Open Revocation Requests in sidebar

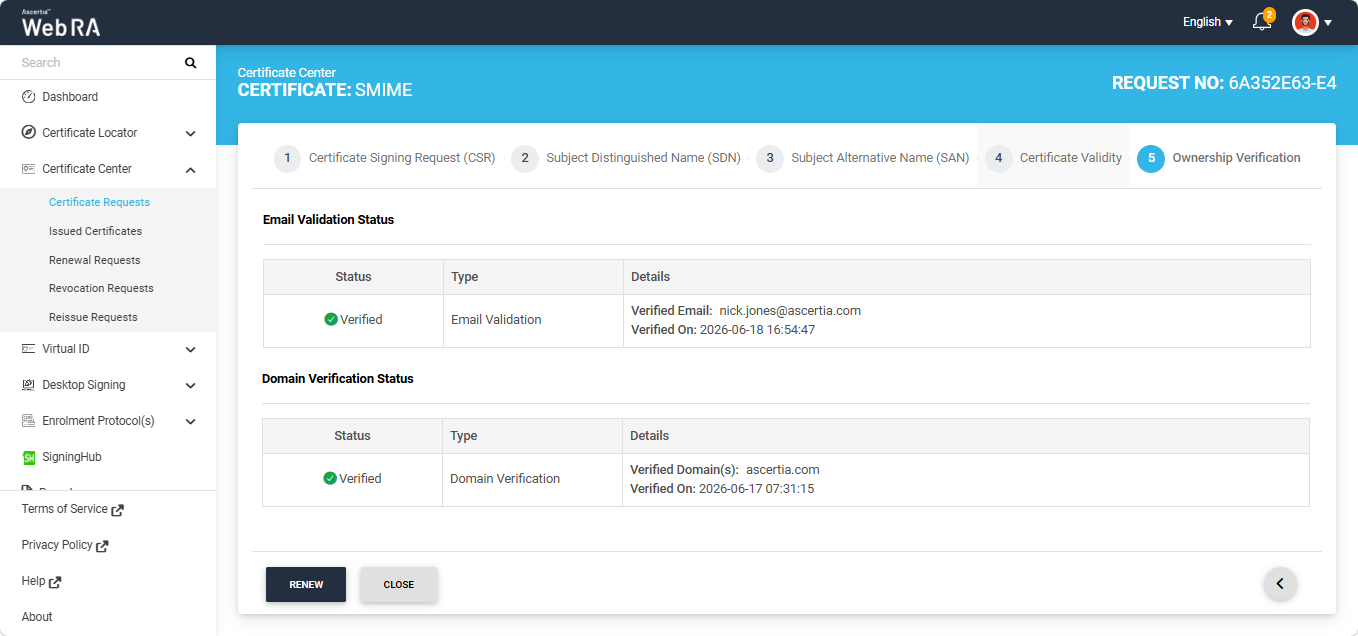[101, 288]
